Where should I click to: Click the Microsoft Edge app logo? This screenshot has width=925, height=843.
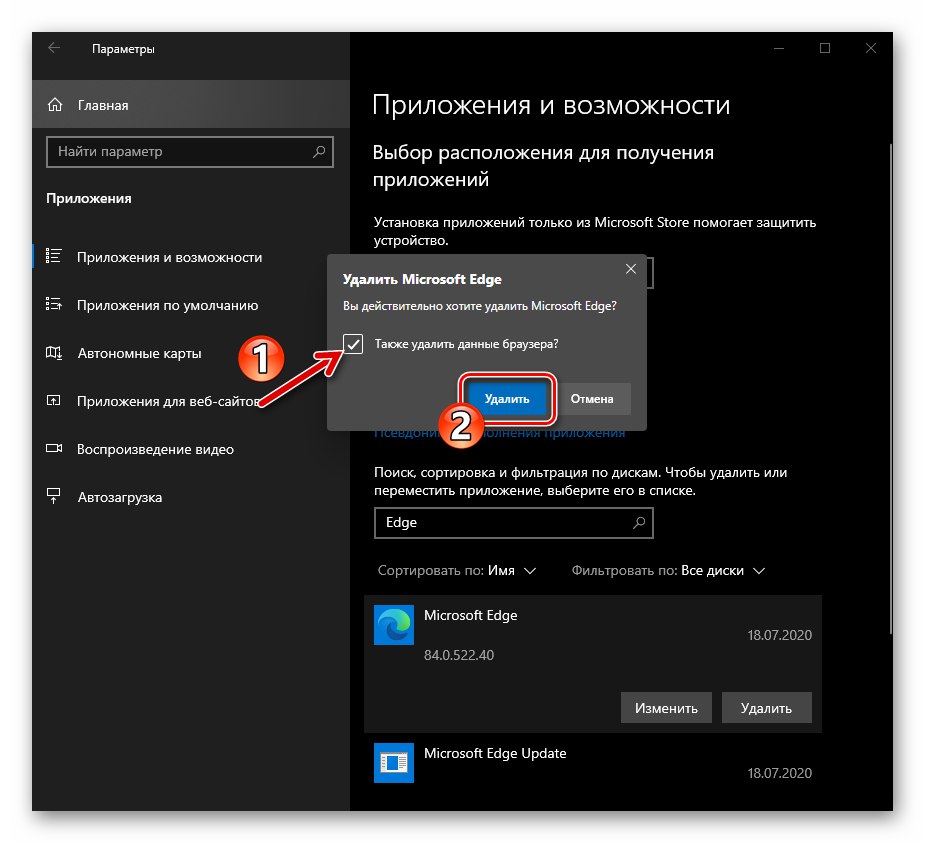click(393, 625)
